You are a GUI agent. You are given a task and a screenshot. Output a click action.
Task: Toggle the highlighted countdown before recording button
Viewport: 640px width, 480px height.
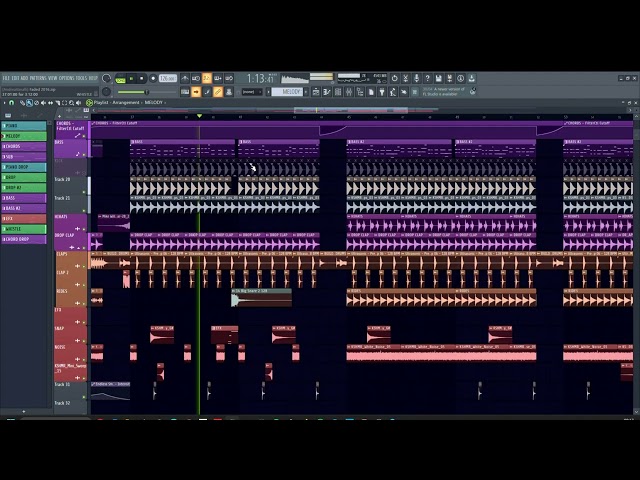coord(207,78)
